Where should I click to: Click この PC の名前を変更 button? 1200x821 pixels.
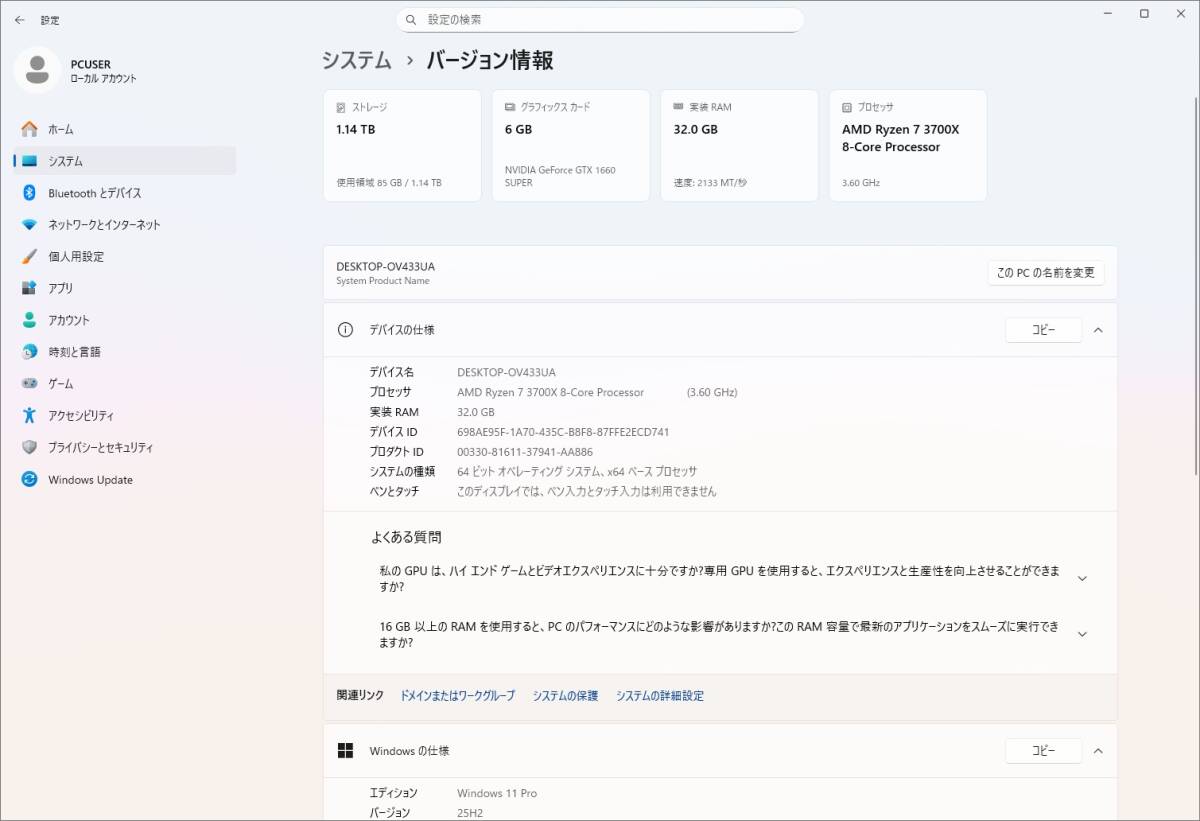click(1045, 273)
